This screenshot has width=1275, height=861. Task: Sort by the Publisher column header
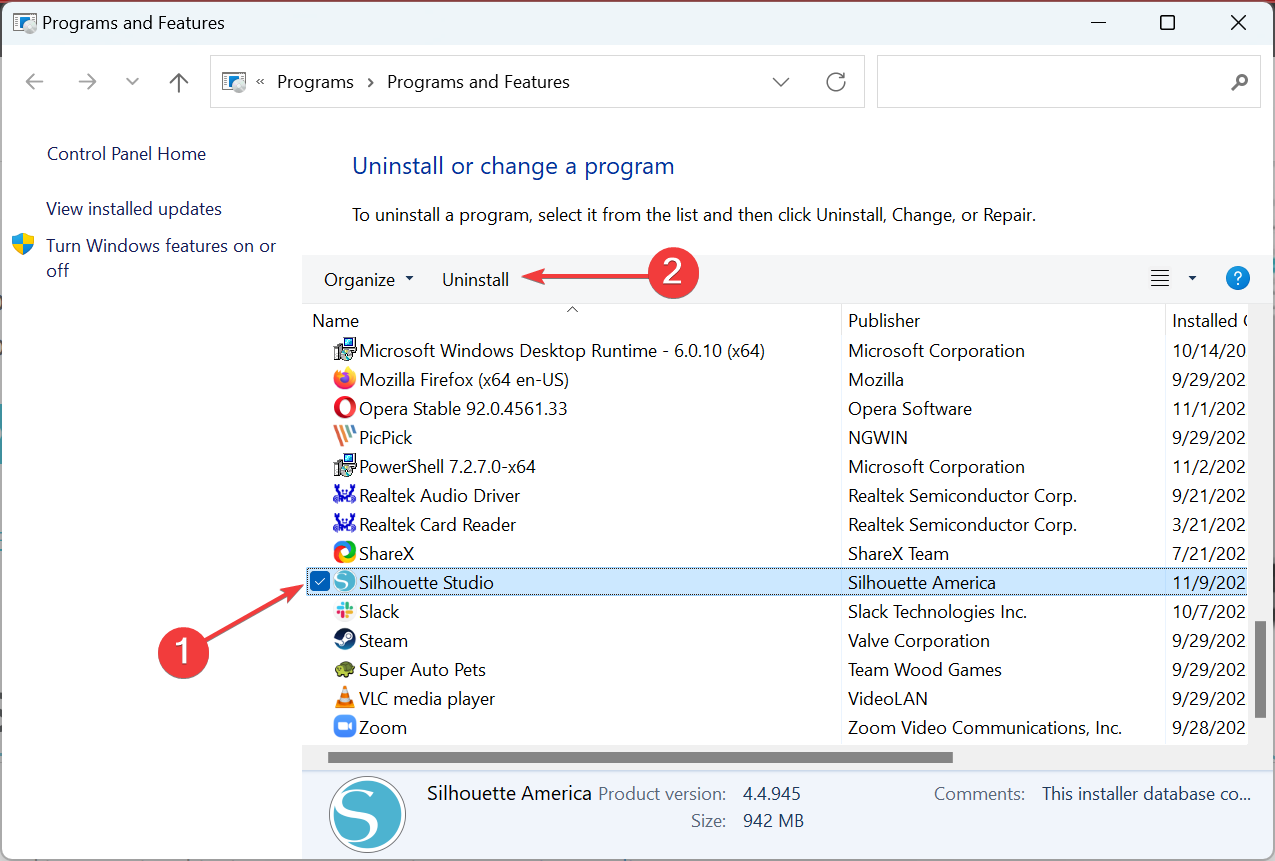[1003, 320]
